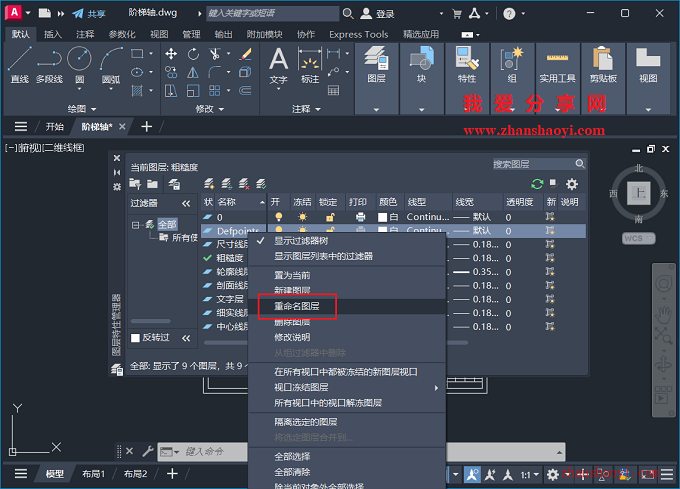This screenshot has height=489, width=680.
Task: Toggle the freeze sun icon for layer 0
Action: coord(302,217)
